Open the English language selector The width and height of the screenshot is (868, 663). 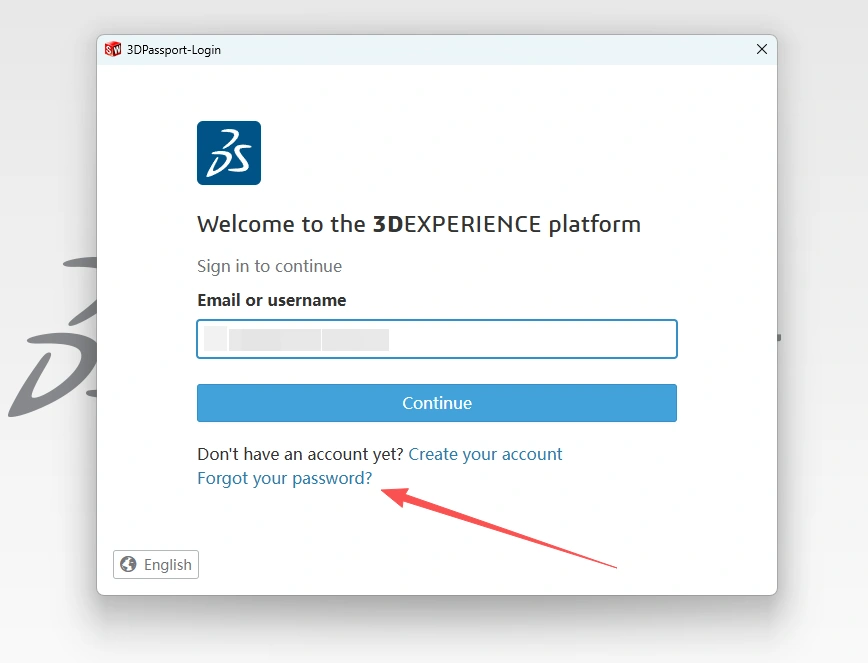click(x=156, y=564)
